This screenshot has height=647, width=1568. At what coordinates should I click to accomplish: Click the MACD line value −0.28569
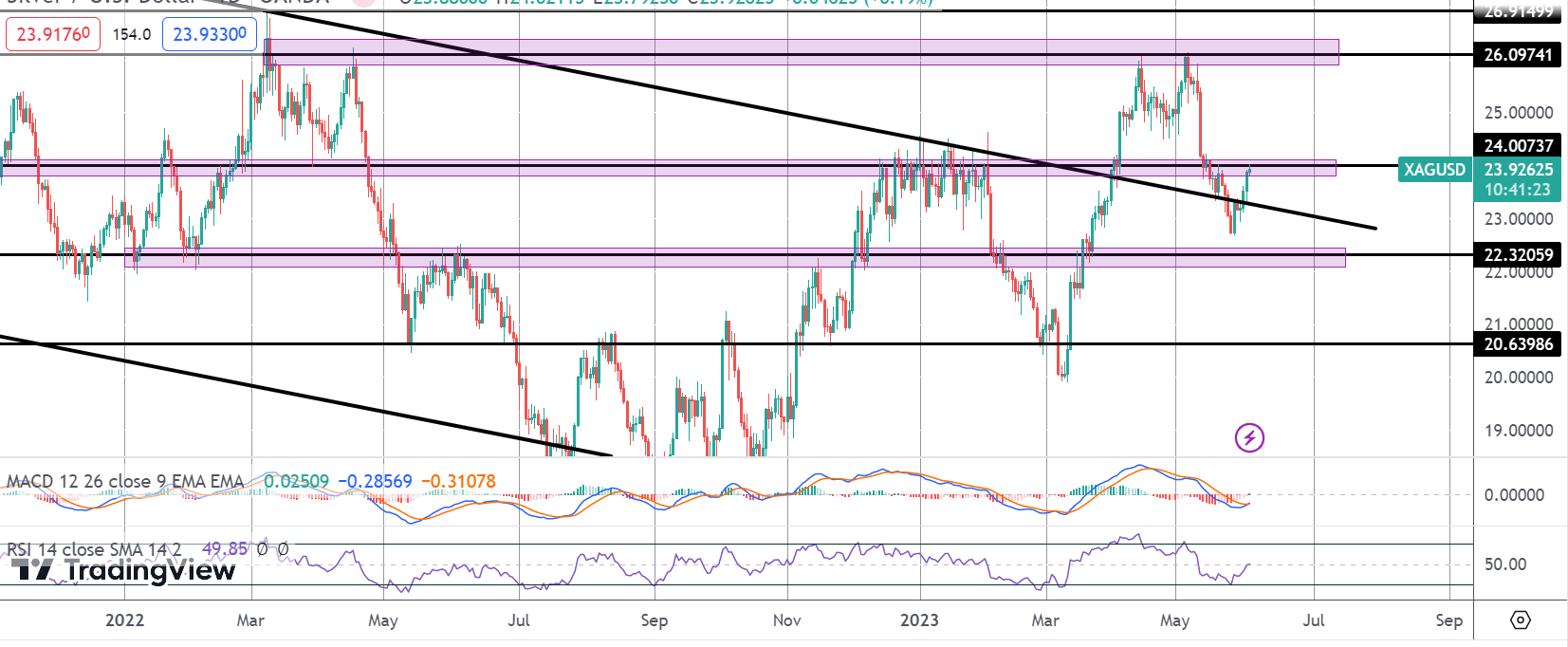(x=375, y=481)
